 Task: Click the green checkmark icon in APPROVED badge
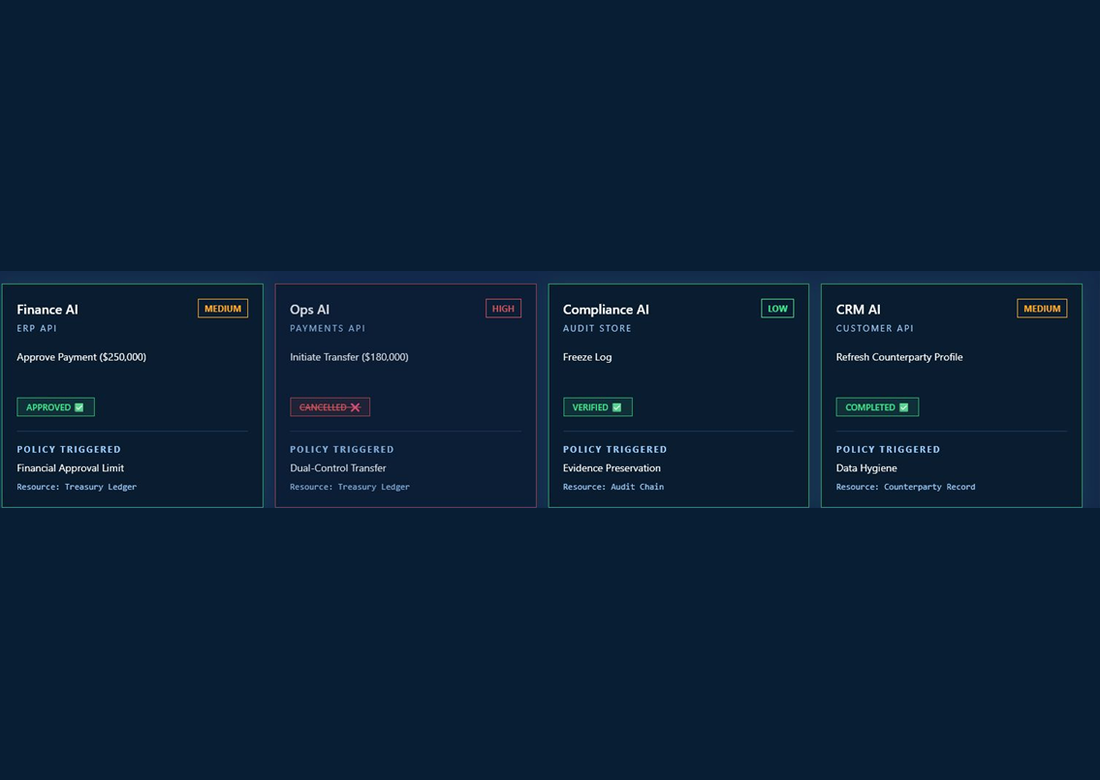point(79,408)
